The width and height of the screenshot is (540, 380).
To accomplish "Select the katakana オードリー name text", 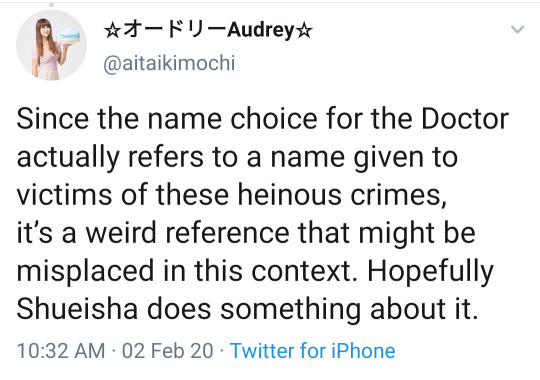I will pyautogui.click(x=174, y=30).
